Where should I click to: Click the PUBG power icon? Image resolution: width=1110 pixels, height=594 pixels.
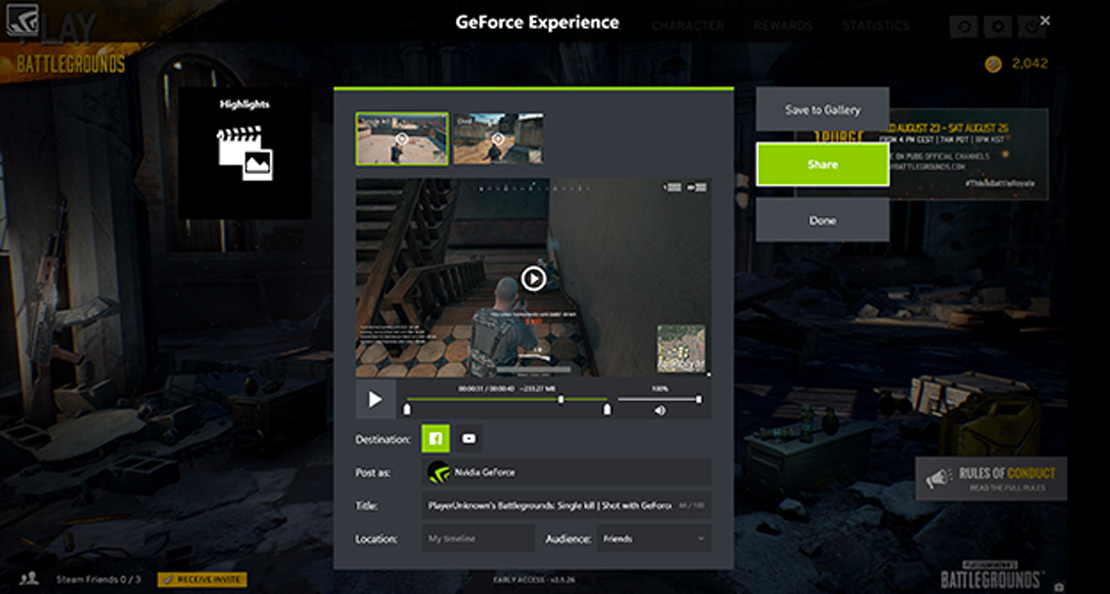(x=1031, y=27)
